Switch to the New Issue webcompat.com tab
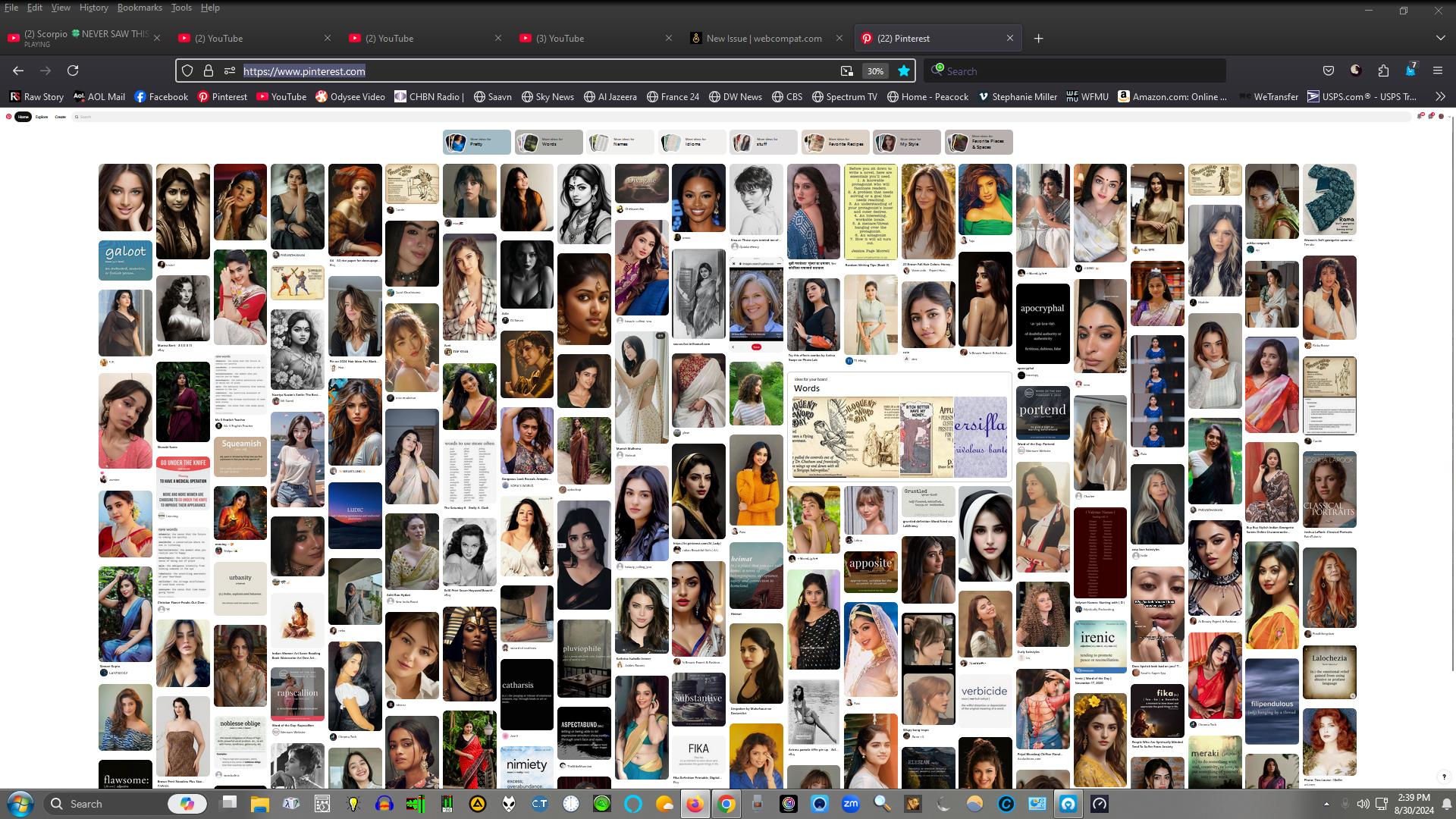The width and height of the screenshot is (1456, 819). [x=764, y=38]
